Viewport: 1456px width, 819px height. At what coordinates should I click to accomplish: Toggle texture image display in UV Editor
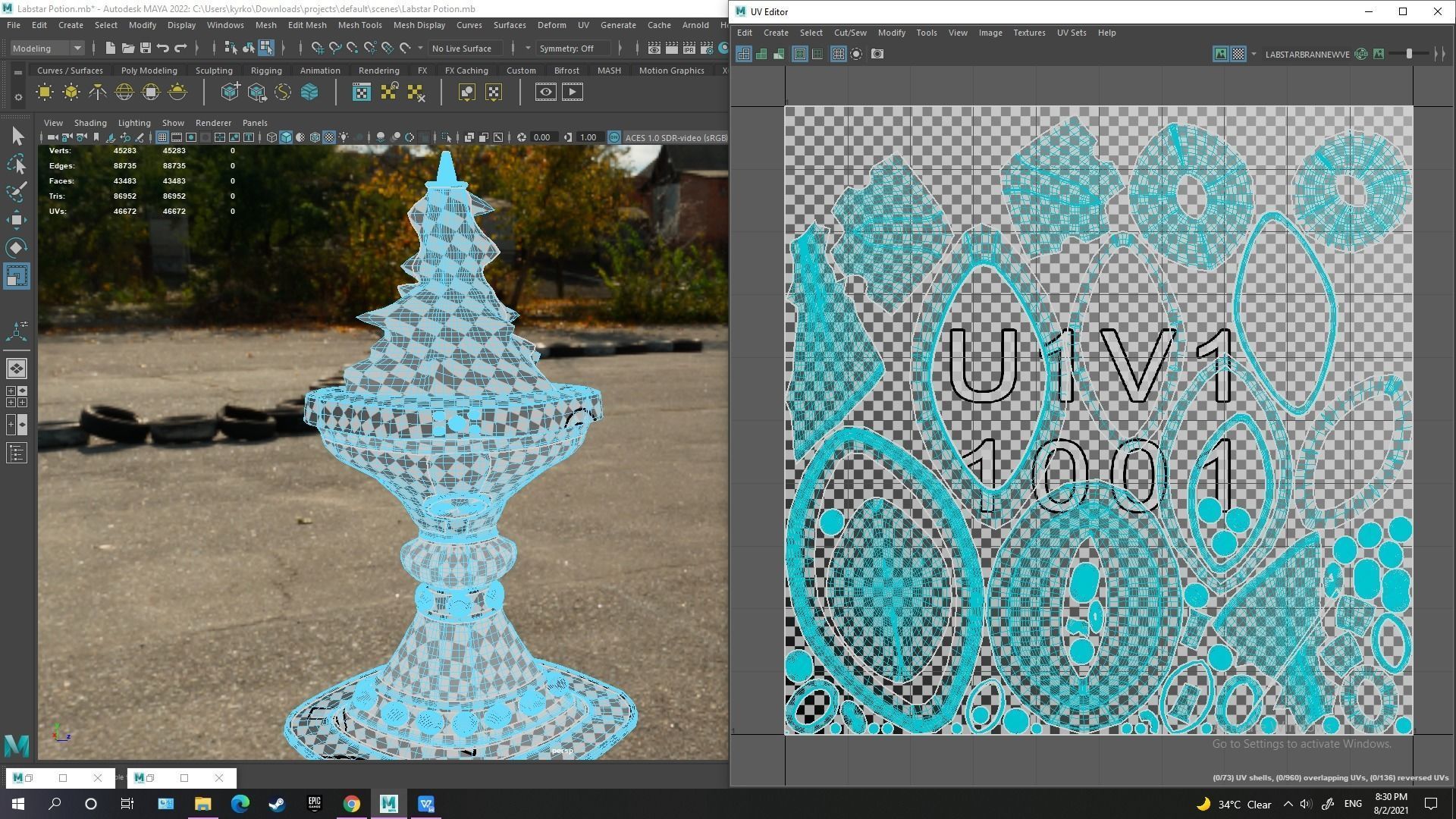pos(1220,54)
